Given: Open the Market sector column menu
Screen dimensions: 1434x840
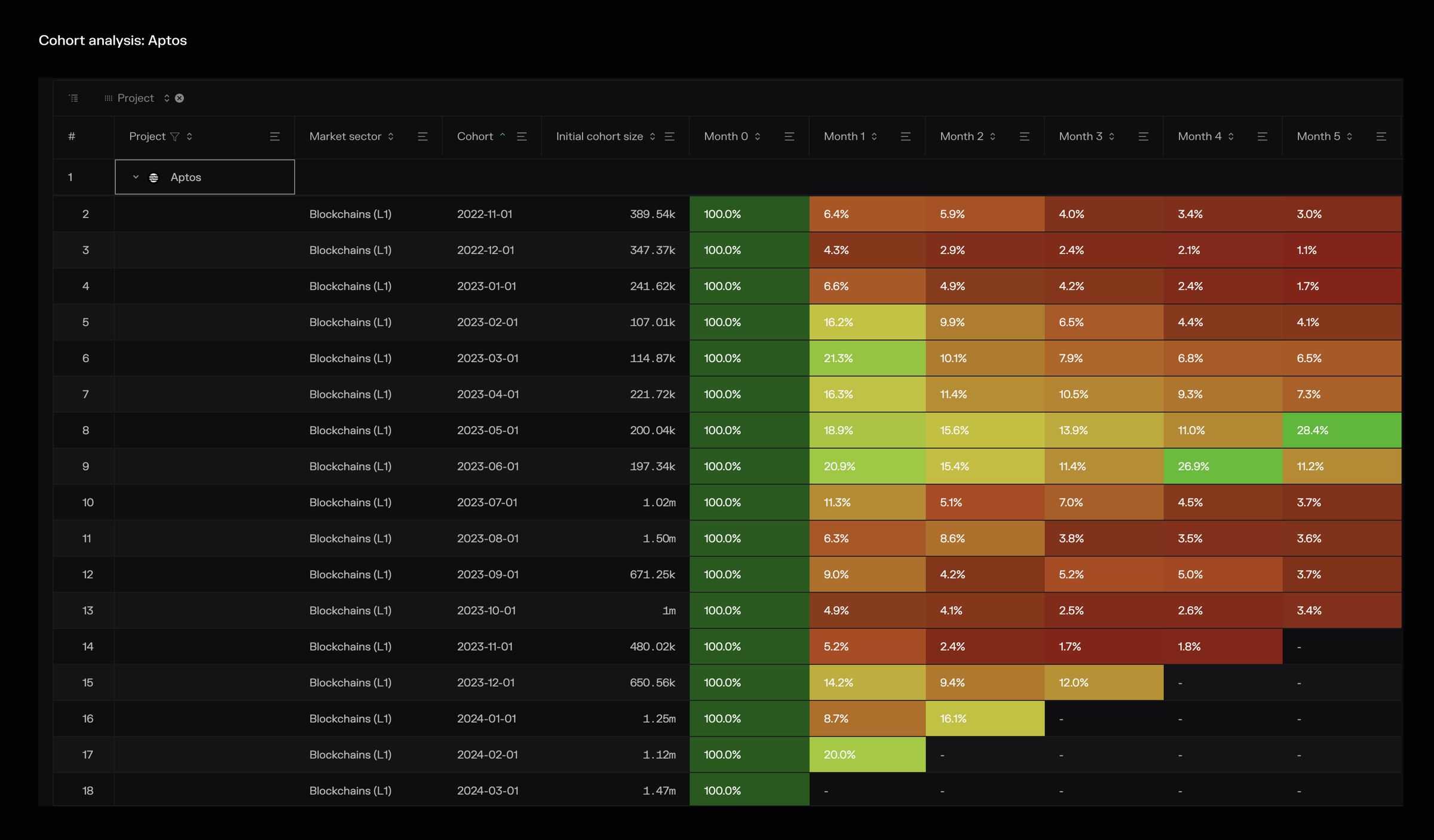Looking at the screenshot, I should pos(422,137).
